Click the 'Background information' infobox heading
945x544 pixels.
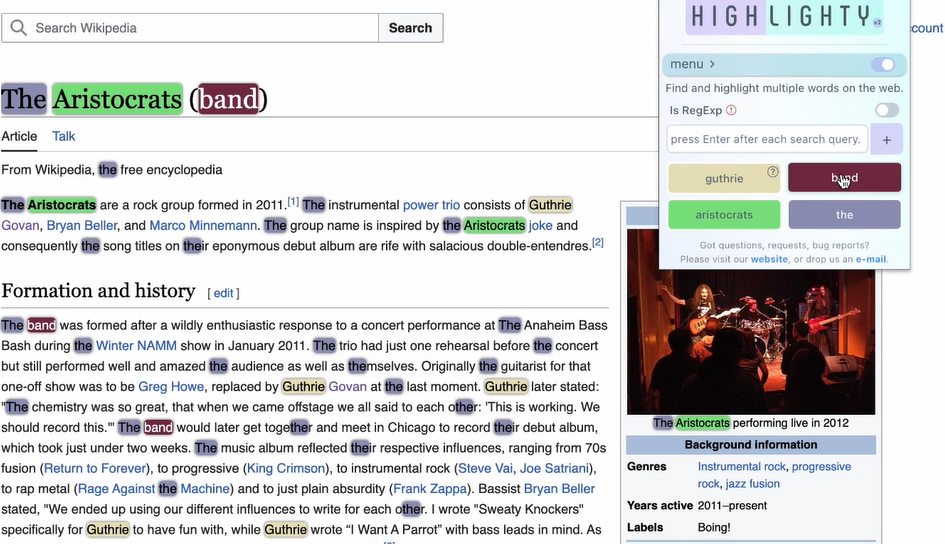[751, 445]
